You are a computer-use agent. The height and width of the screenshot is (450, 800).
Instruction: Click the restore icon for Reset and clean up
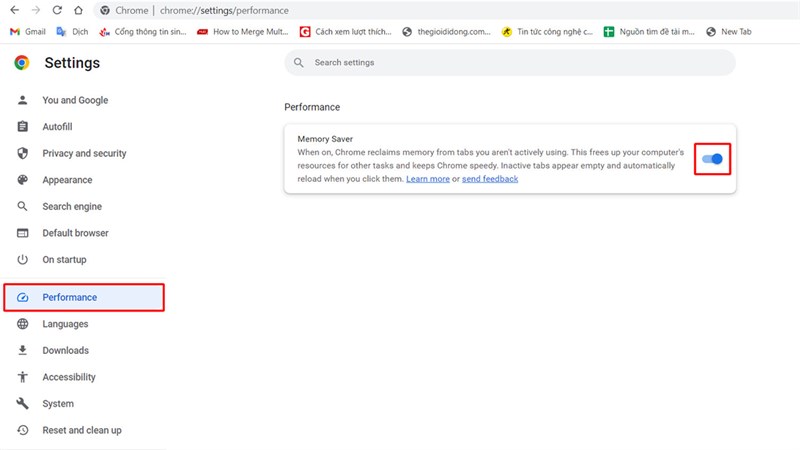point(22,430)
